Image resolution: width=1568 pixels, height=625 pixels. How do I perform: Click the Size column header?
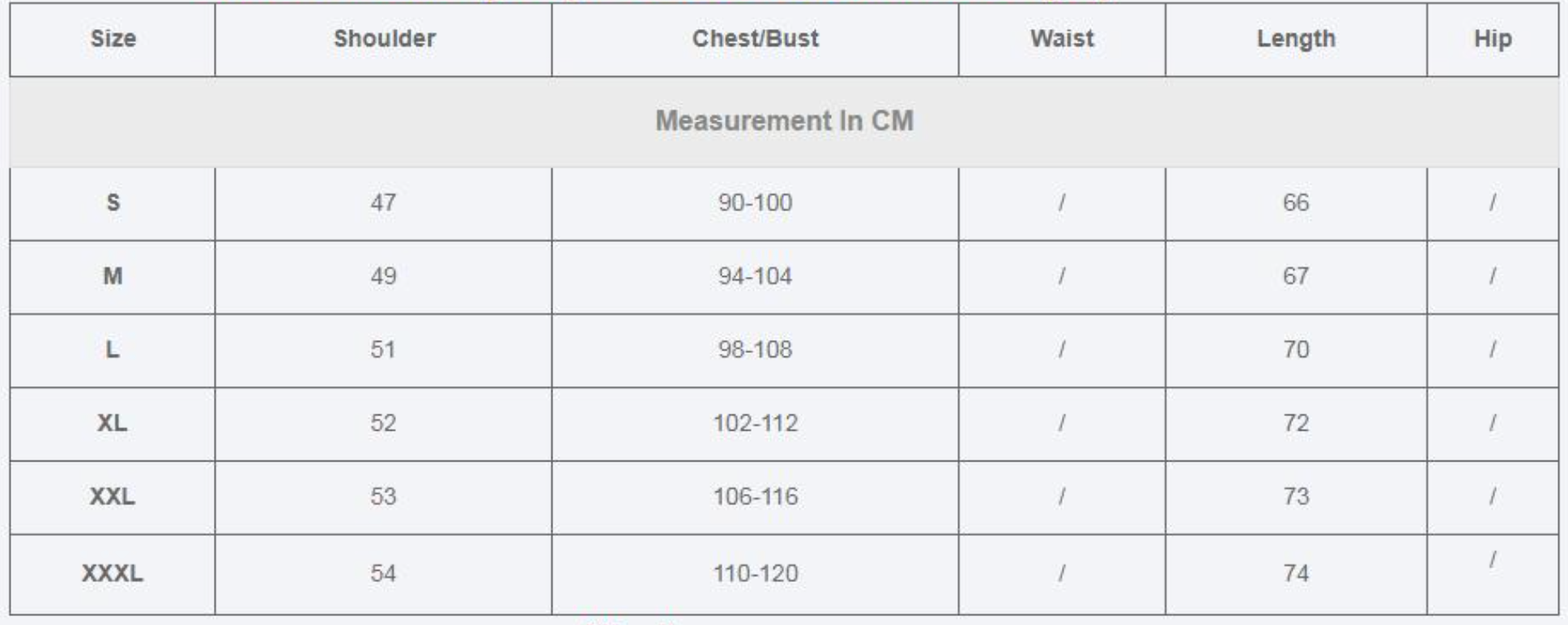(x=113, y=39)
